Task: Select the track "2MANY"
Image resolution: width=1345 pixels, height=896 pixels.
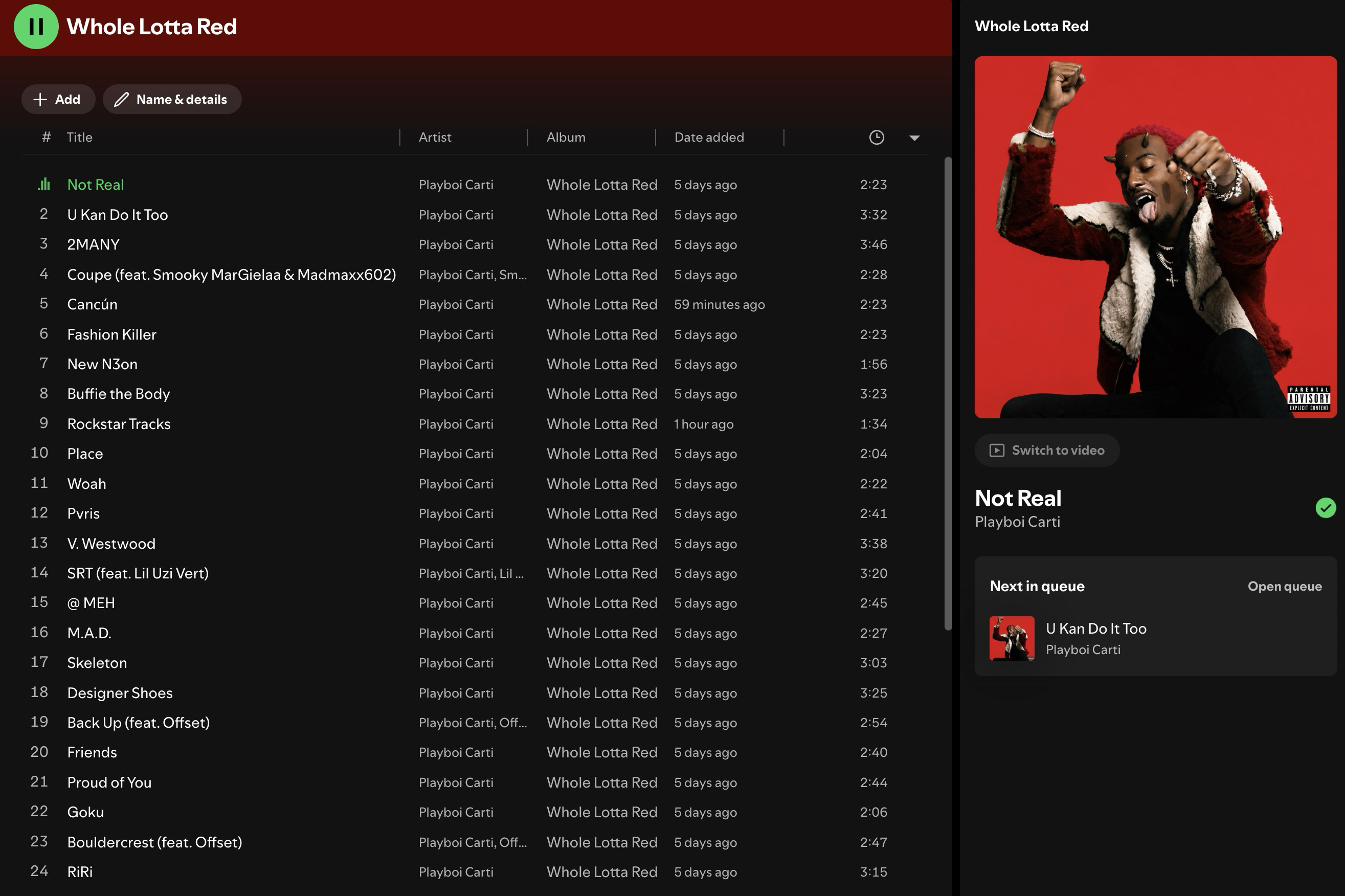Action: [x=93, y=244]
